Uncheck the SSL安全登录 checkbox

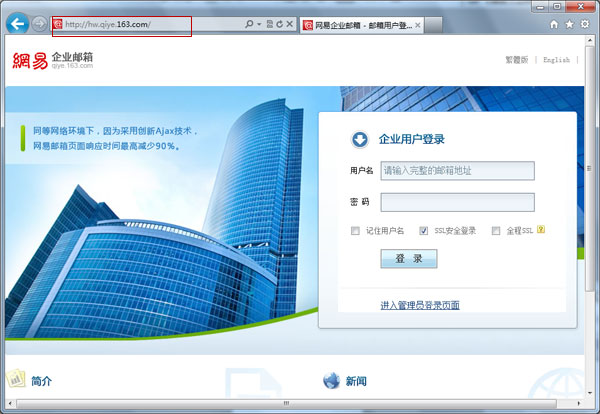click(x=423, y=231)
